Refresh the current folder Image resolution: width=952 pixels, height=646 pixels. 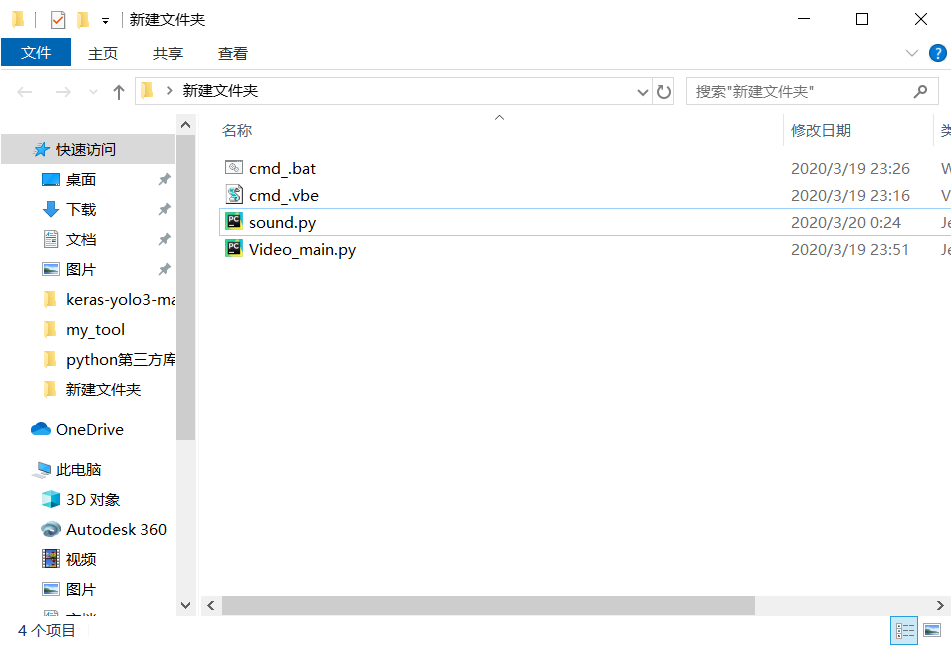tap(664, 92)
